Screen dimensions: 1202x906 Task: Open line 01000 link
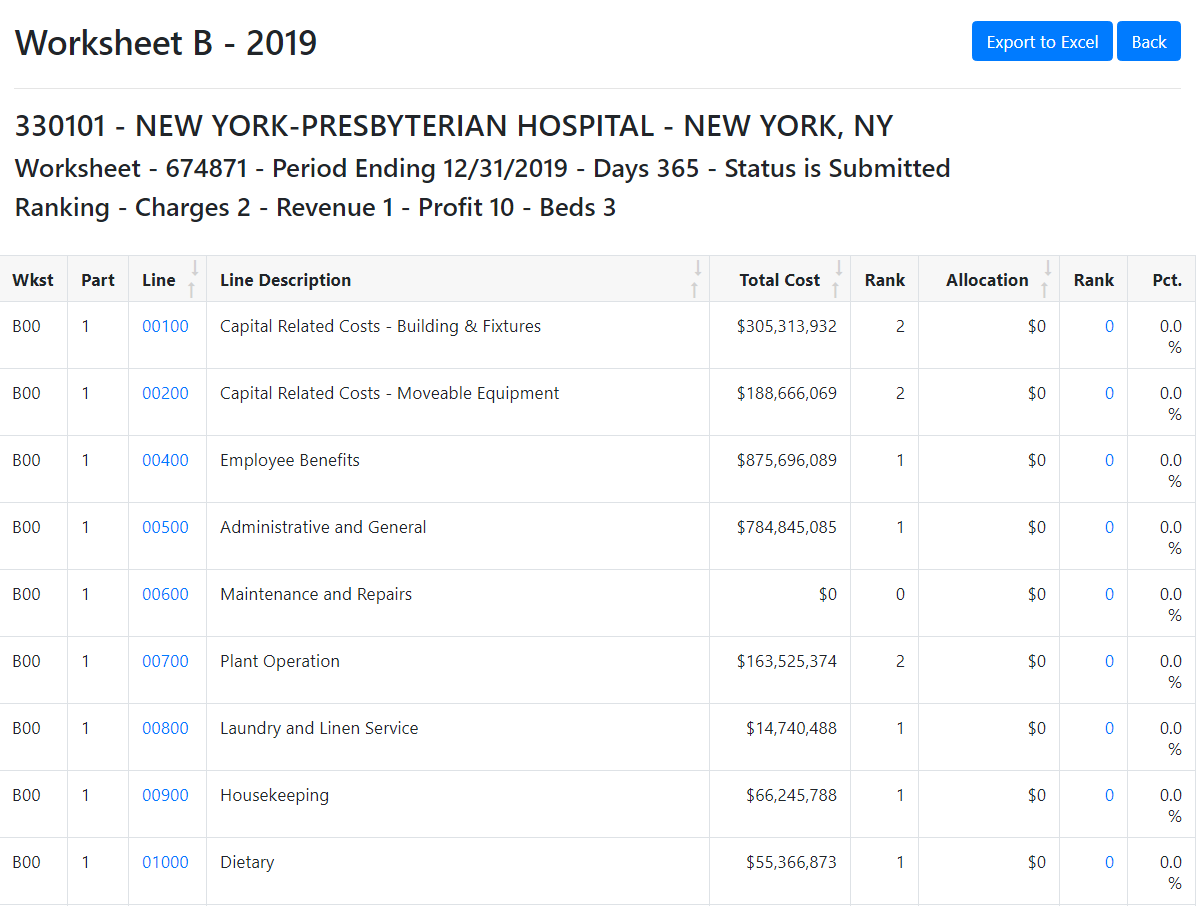click(x=165, y=862)
